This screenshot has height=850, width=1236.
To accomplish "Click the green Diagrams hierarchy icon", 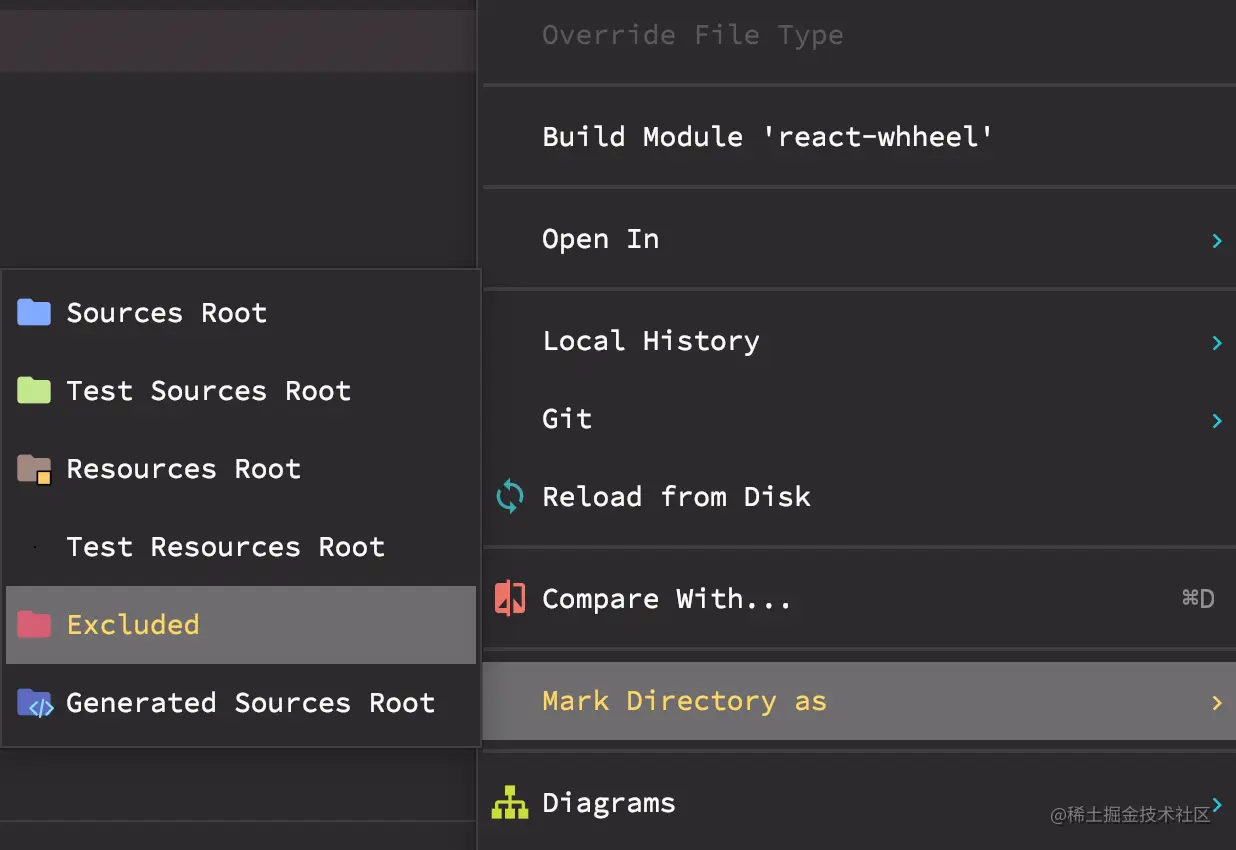I will click(510, 803).
